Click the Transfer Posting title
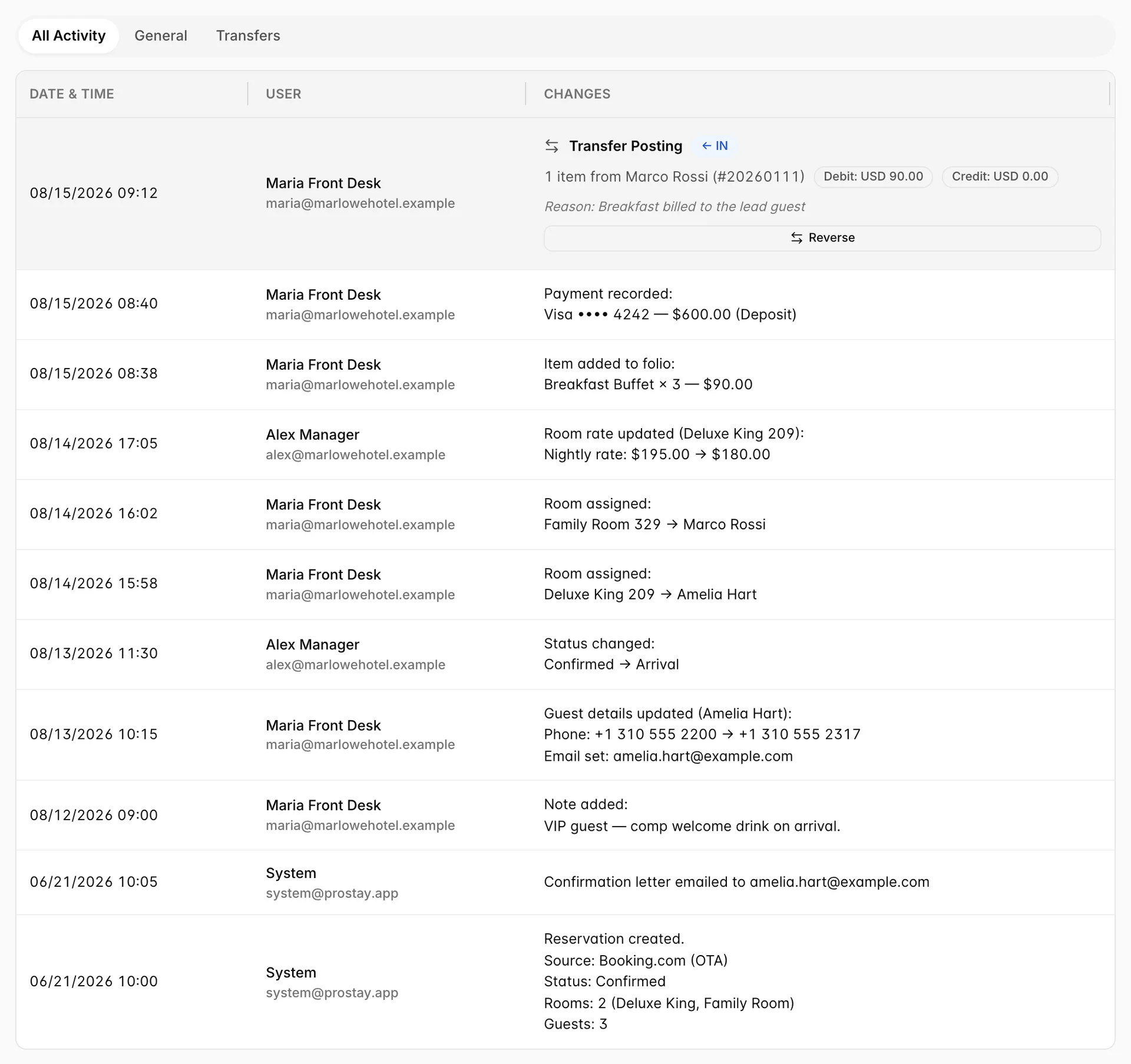This screenshot has width=1131, height=1064. click(626, 146)
